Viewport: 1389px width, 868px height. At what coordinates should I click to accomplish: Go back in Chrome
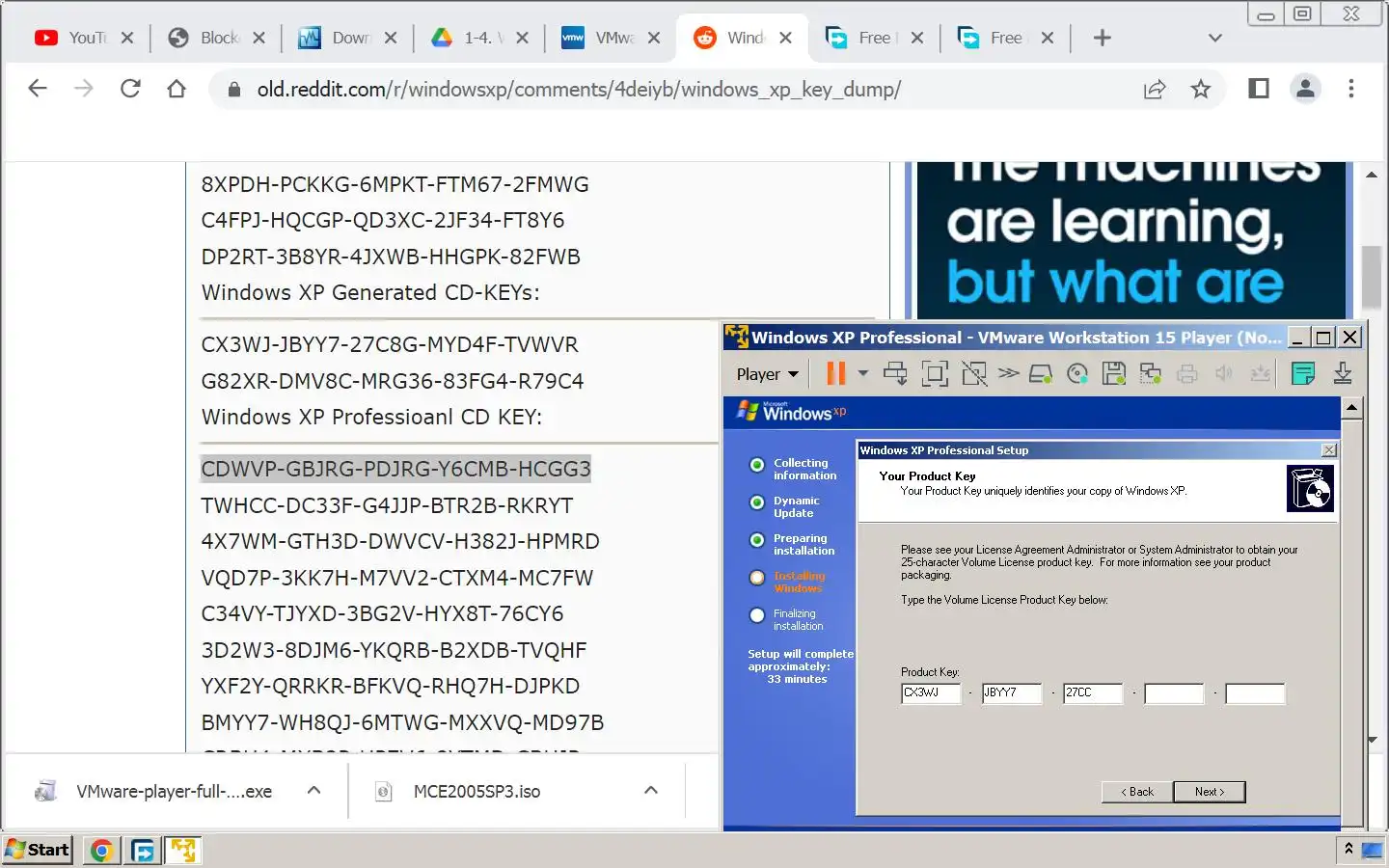pos(38,89)
